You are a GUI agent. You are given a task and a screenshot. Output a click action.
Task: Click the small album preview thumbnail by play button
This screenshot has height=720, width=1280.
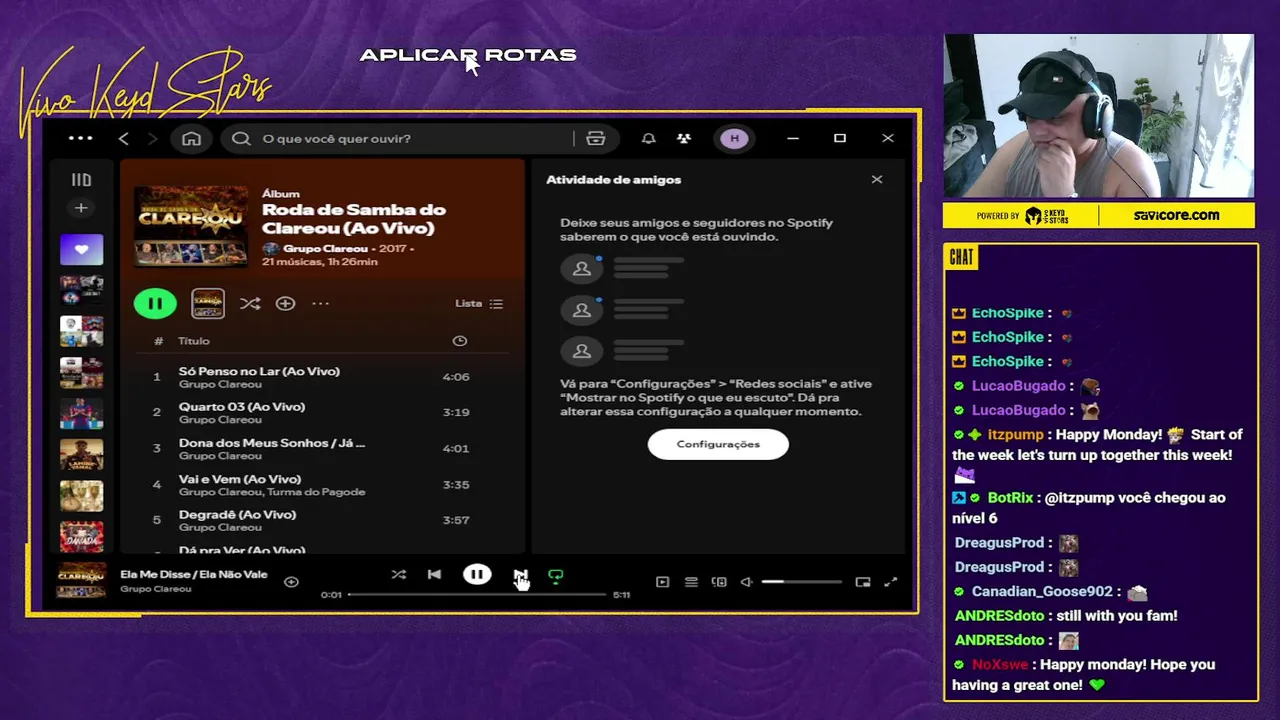[208, 303]
